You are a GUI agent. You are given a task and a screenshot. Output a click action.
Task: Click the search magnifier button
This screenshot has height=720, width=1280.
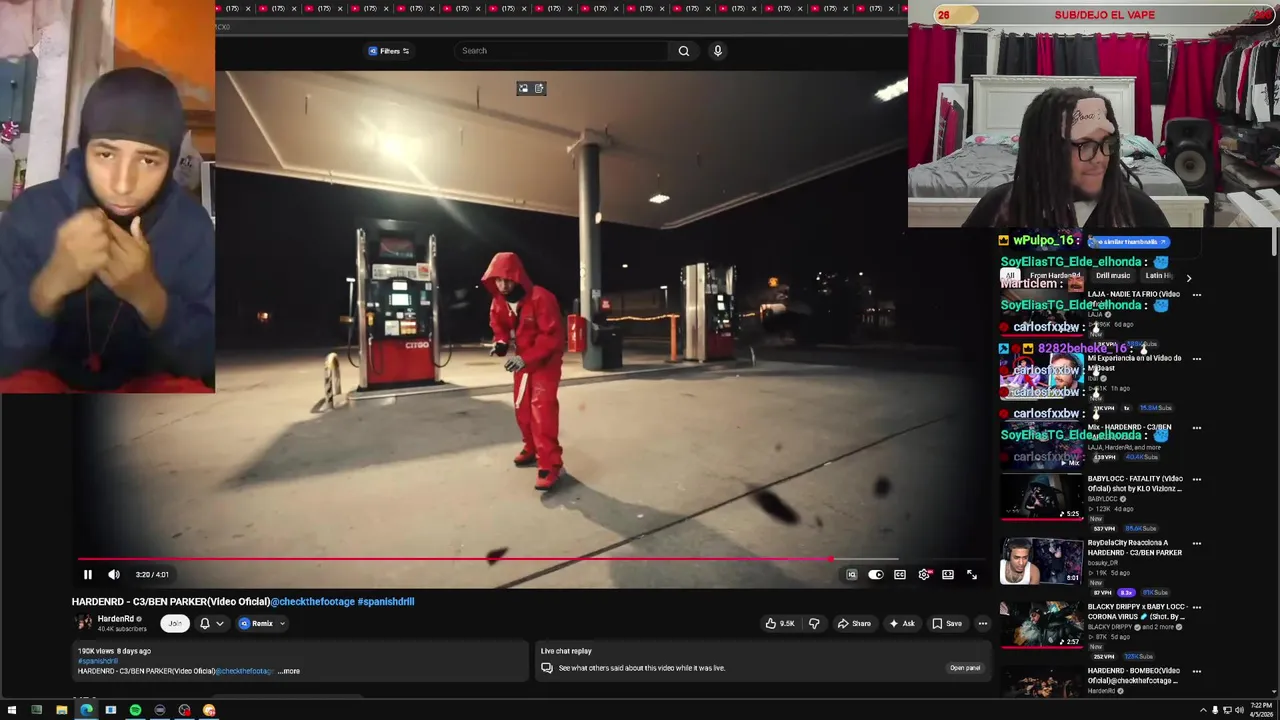pos(684,51)
